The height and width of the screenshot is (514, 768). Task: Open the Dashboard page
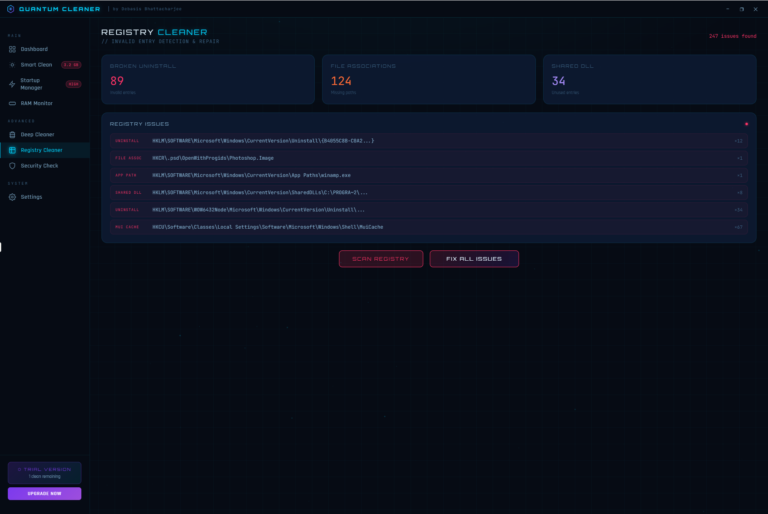(x=45, y=49)
